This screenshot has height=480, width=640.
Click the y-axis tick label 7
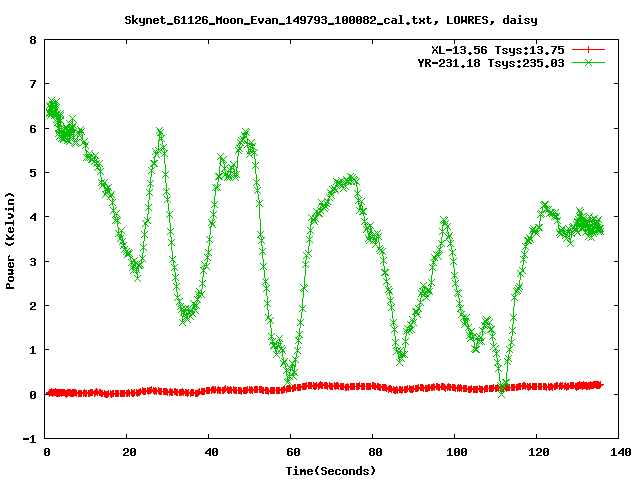click(x=33, y=85)
